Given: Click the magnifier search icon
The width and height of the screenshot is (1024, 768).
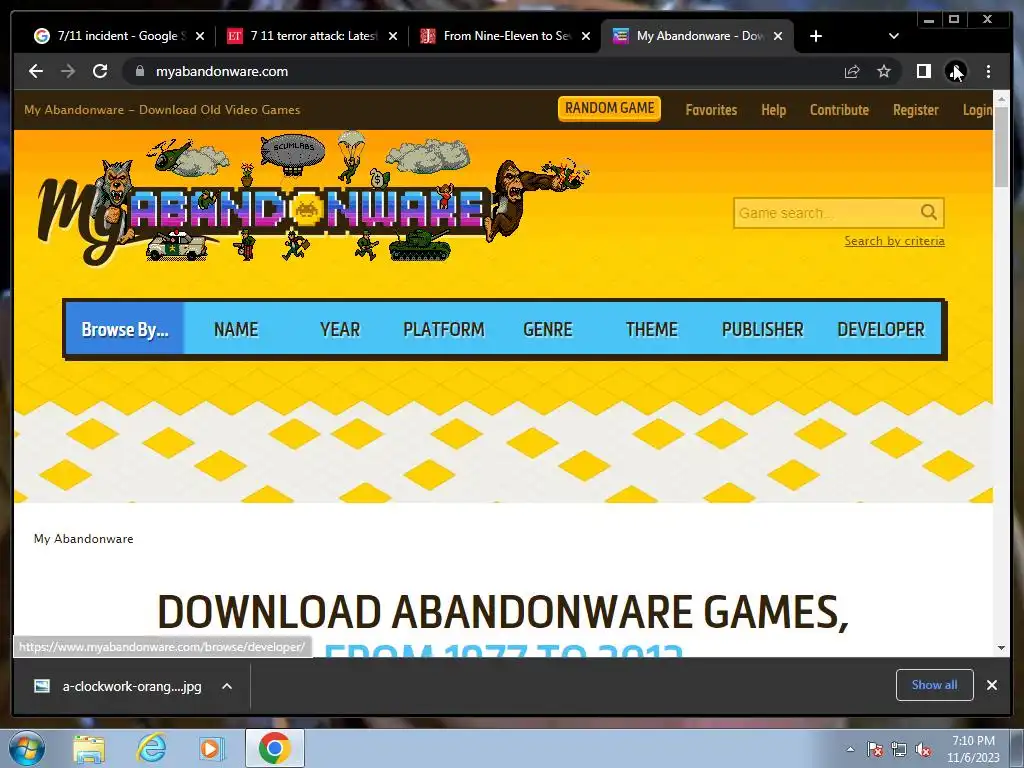Looking at the screenshot, I should coord(929,212).
